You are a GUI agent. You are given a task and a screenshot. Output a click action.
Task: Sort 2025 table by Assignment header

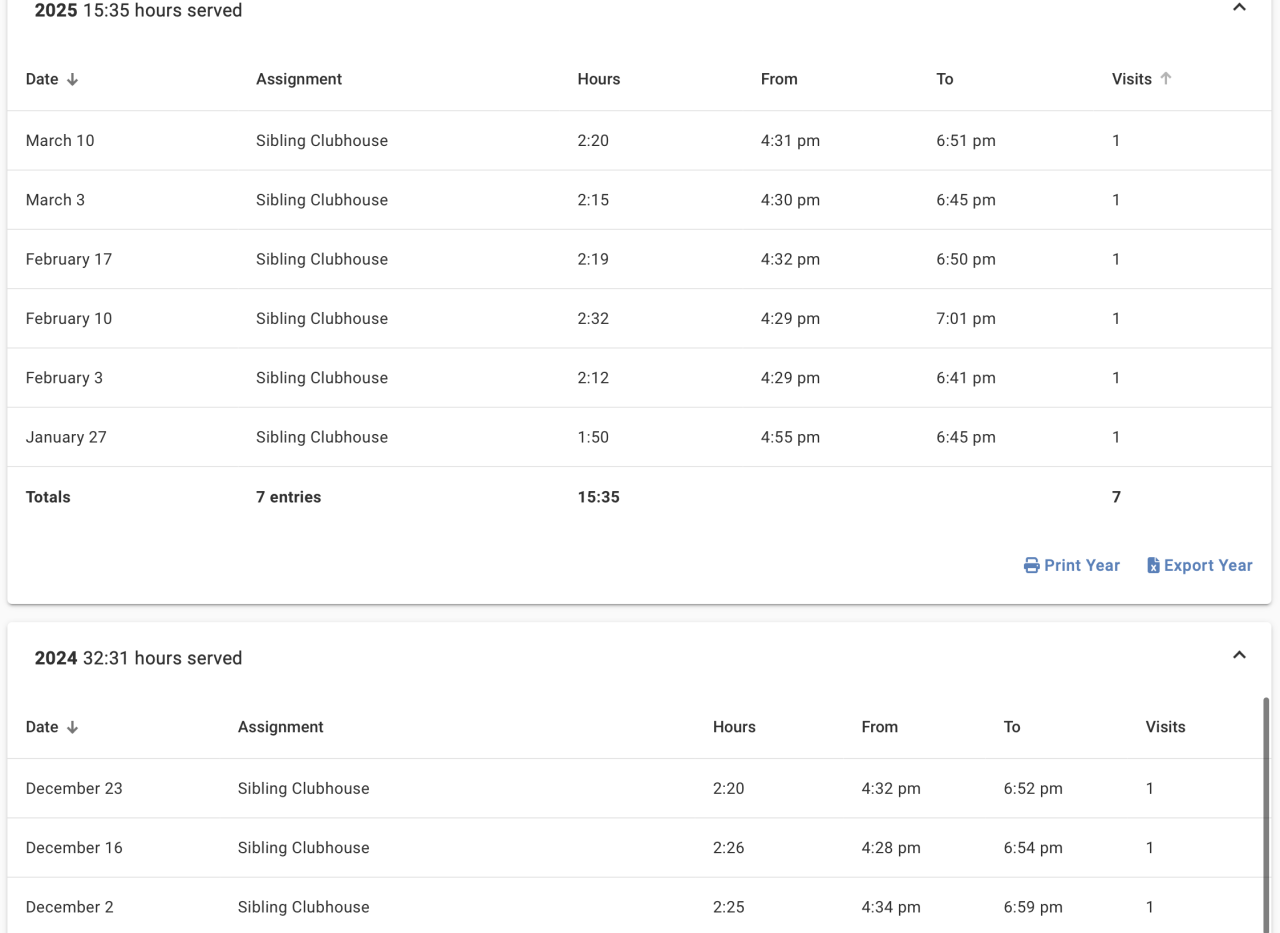[x=298, y=80]
